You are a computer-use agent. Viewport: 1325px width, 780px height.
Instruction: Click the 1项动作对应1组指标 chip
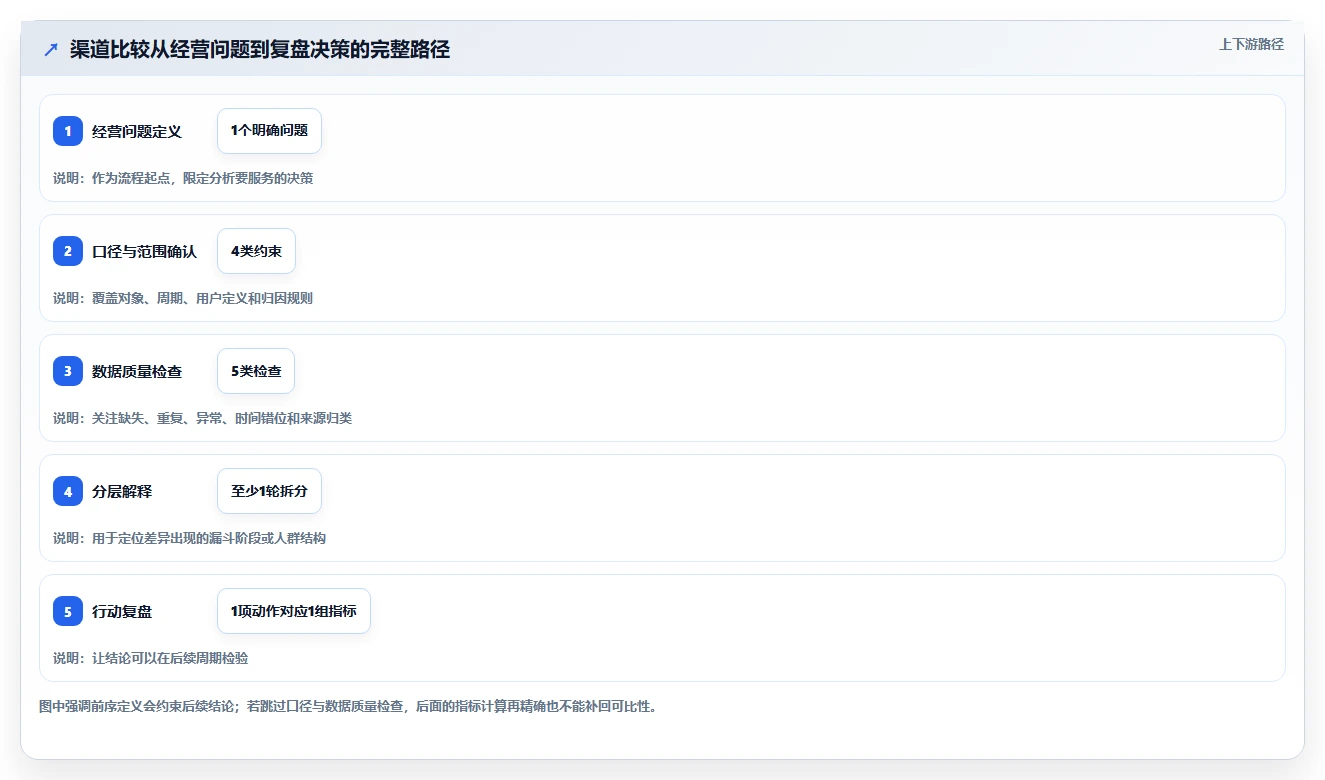point(294,611)
